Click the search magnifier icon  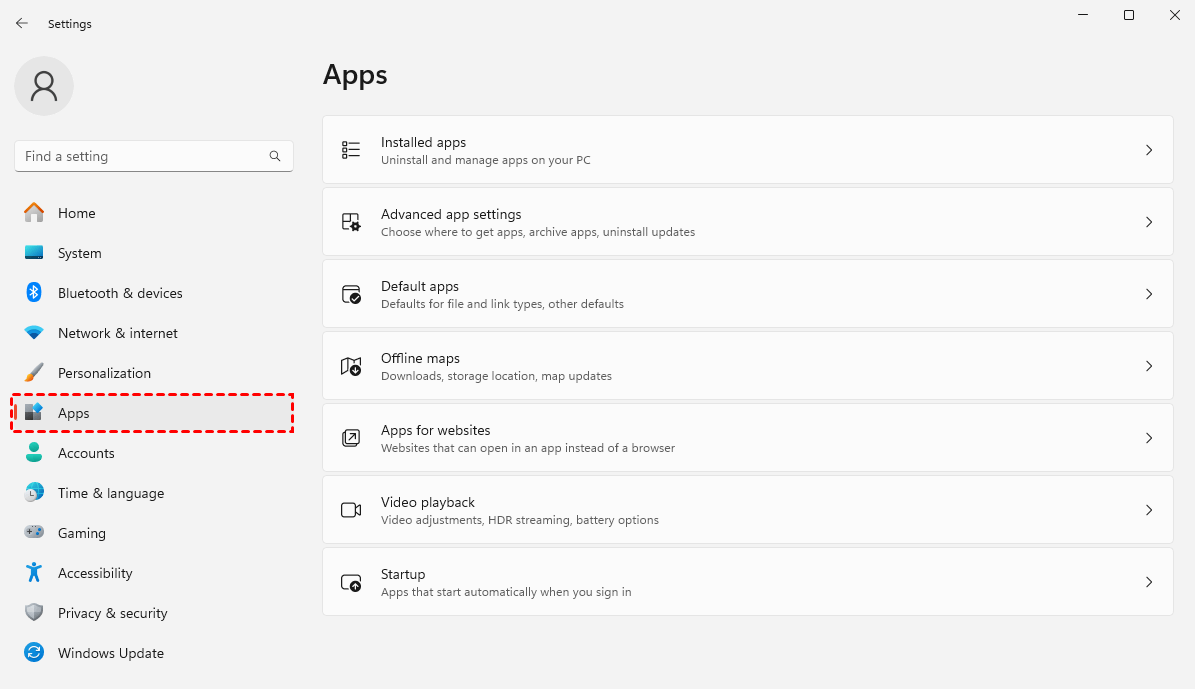tap(275, 156)
